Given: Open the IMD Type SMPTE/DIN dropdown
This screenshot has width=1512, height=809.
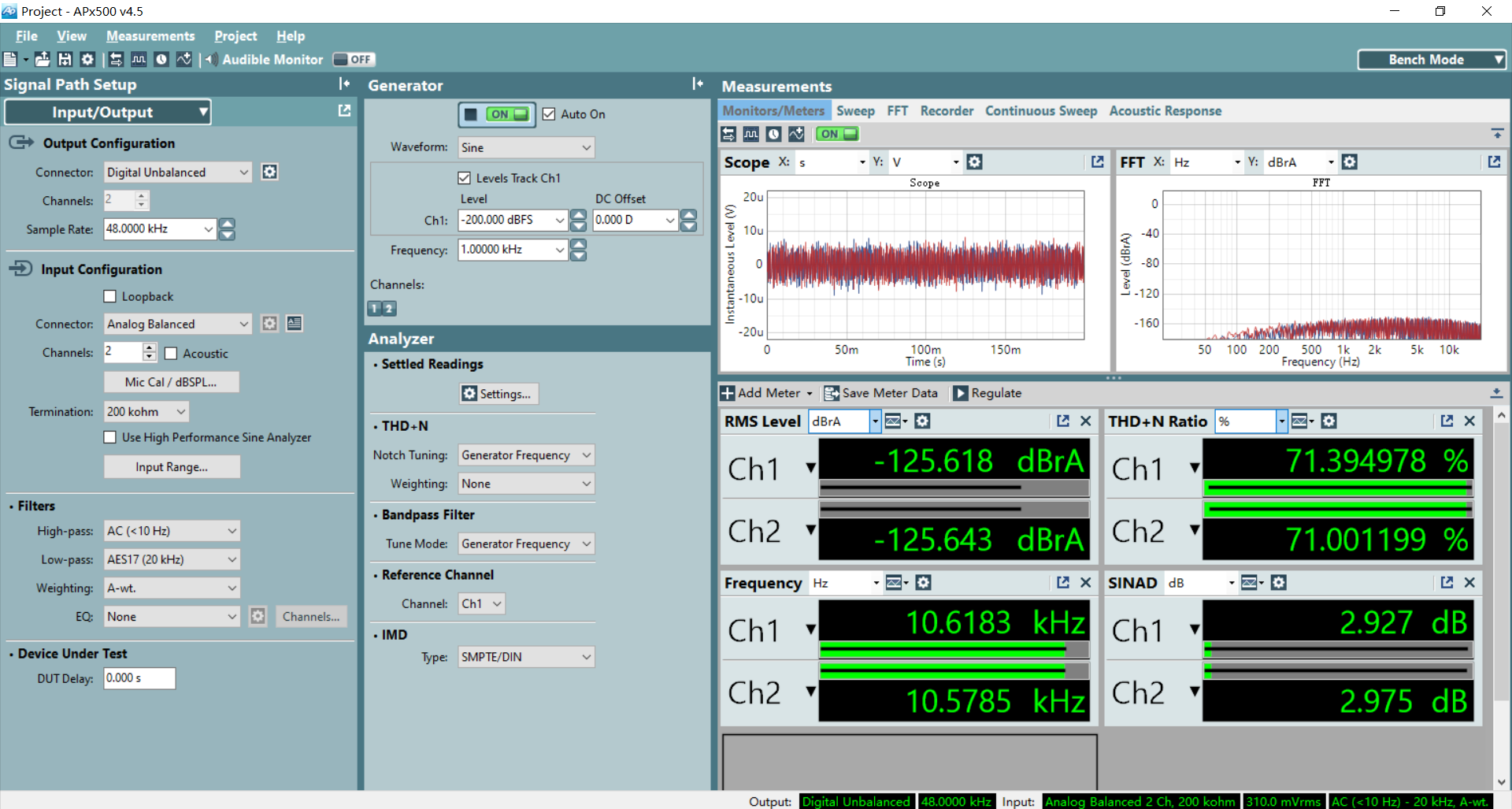Looking at the screenshot, I should [x=526, y=657].
